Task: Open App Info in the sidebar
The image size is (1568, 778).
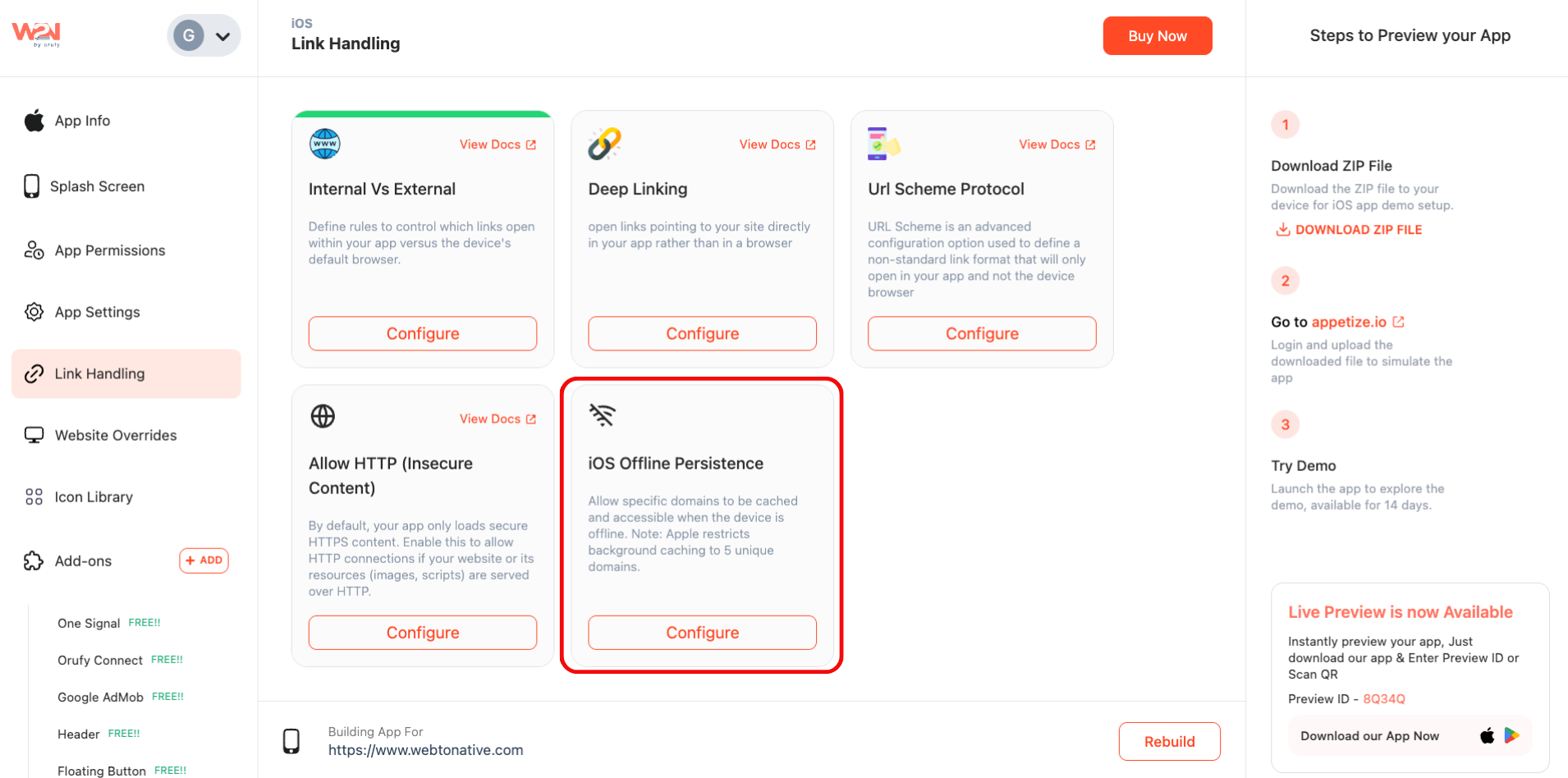Action: tap(82, 121)
